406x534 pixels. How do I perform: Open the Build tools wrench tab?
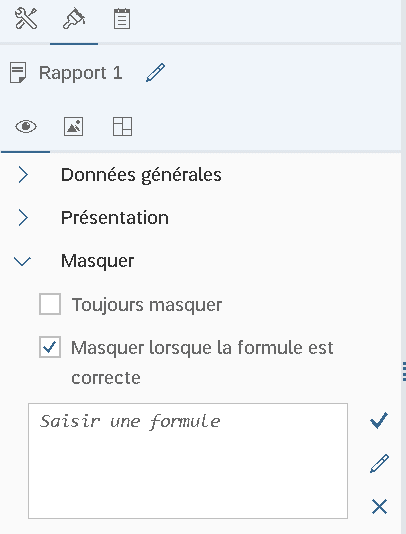pos(26,19)
